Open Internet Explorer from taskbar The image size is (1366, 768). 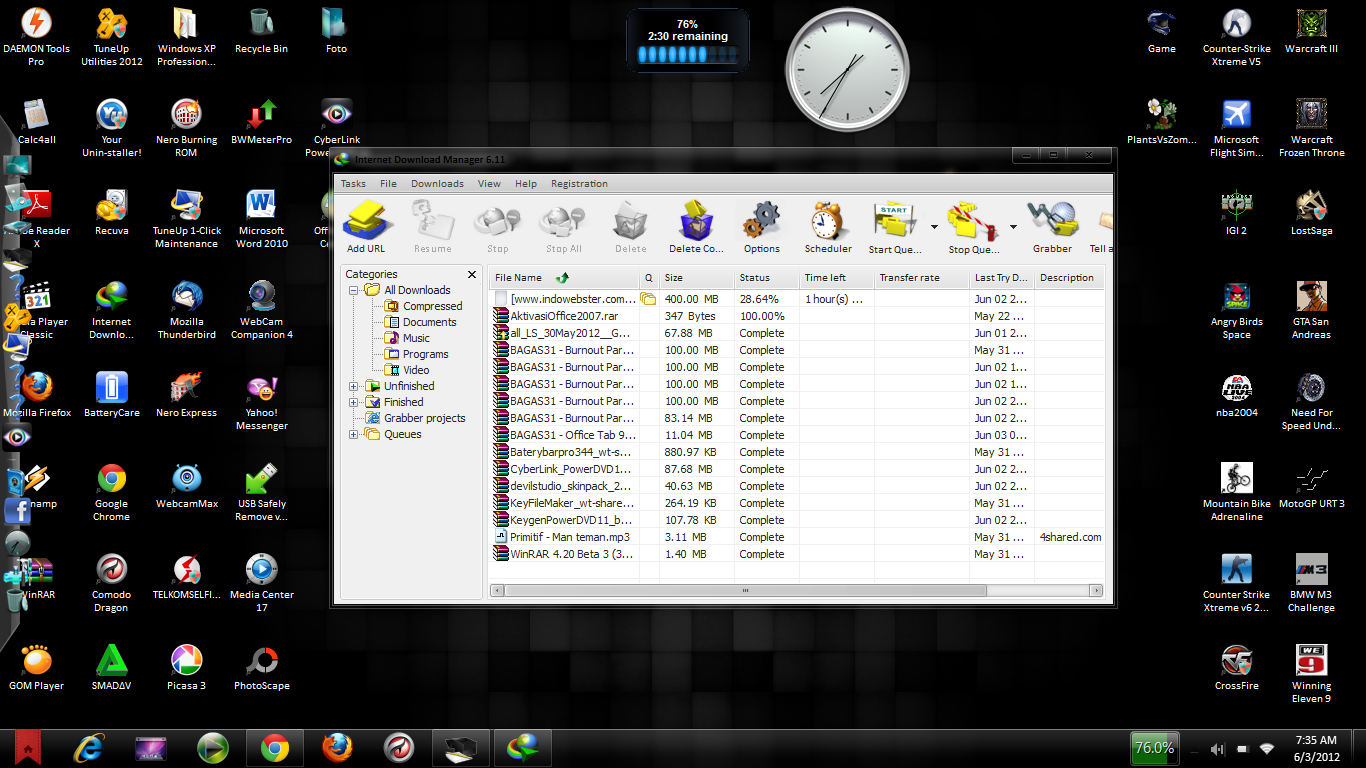pos(89,748)
